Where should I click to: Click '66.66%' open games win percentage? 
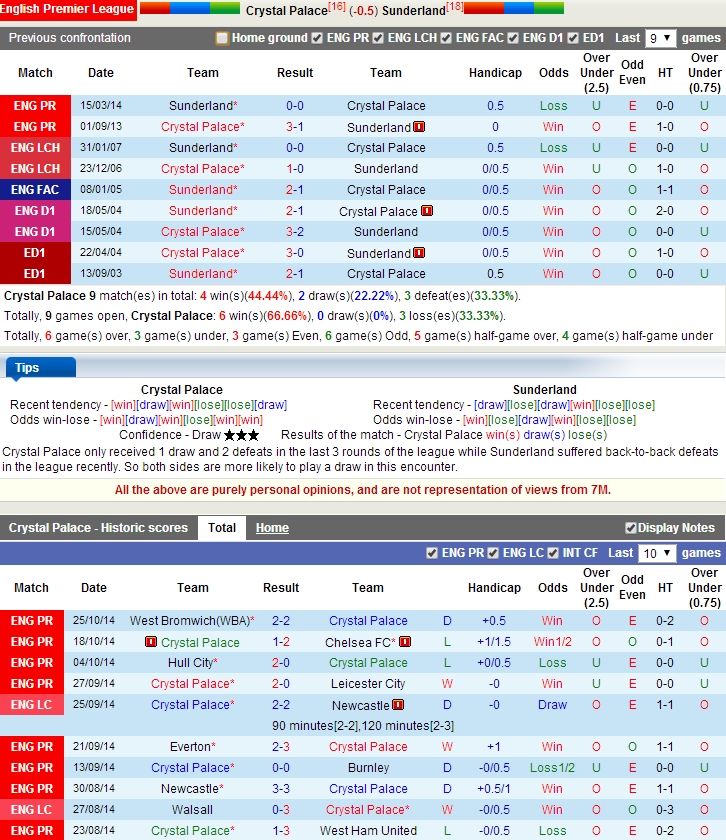coord(287,316)
